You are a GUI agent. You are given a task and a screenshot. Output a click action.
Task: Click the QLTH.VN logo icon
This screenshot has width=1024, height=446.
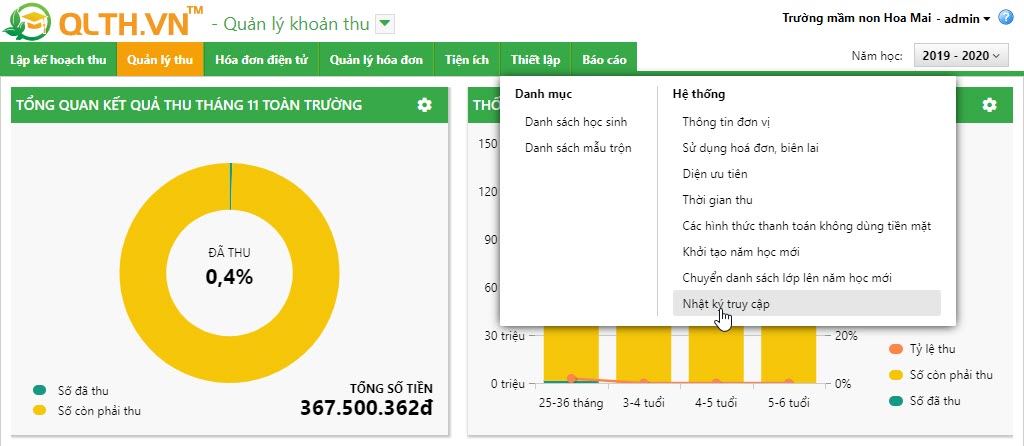(28, 23)
